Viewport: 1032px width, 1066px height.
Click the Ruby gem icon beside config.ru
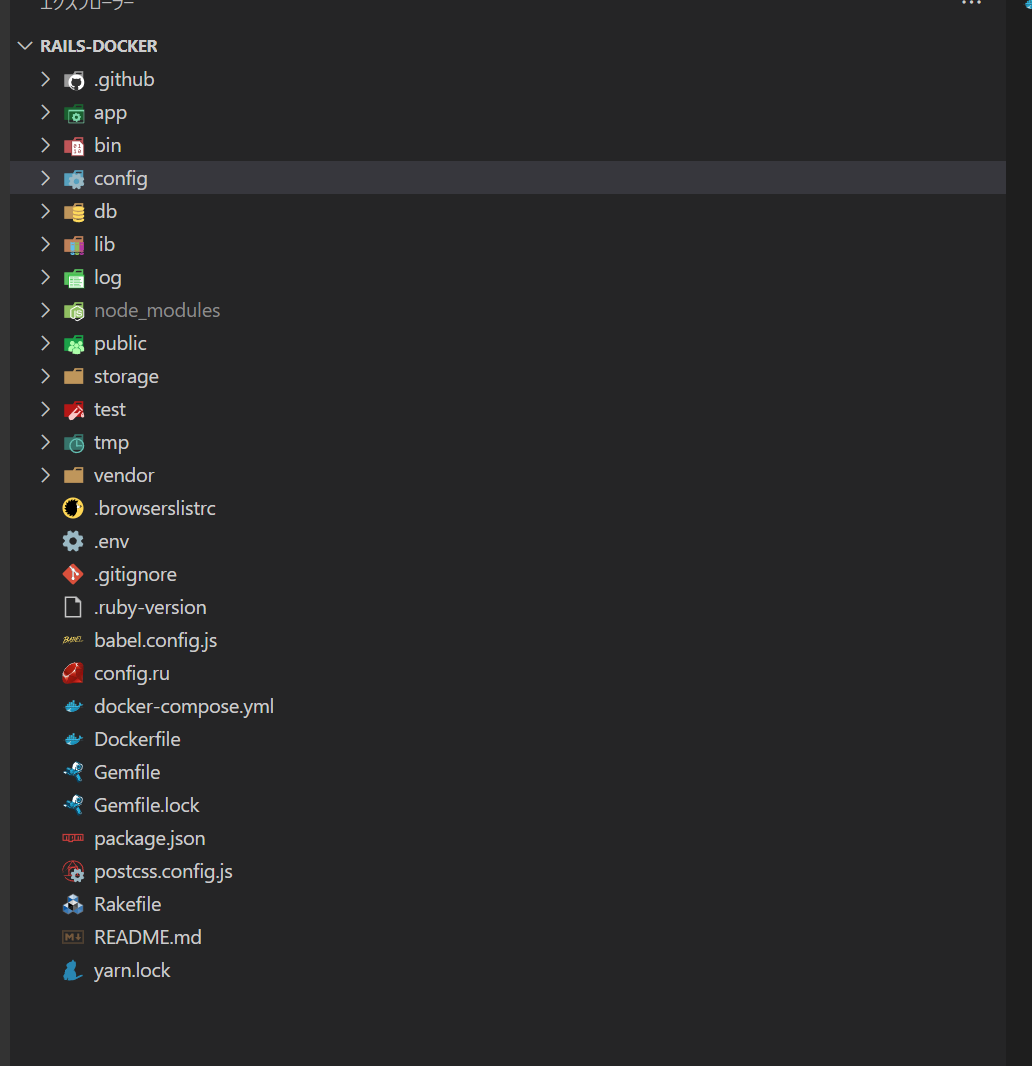pyautogui.click(x=73, y=674)
